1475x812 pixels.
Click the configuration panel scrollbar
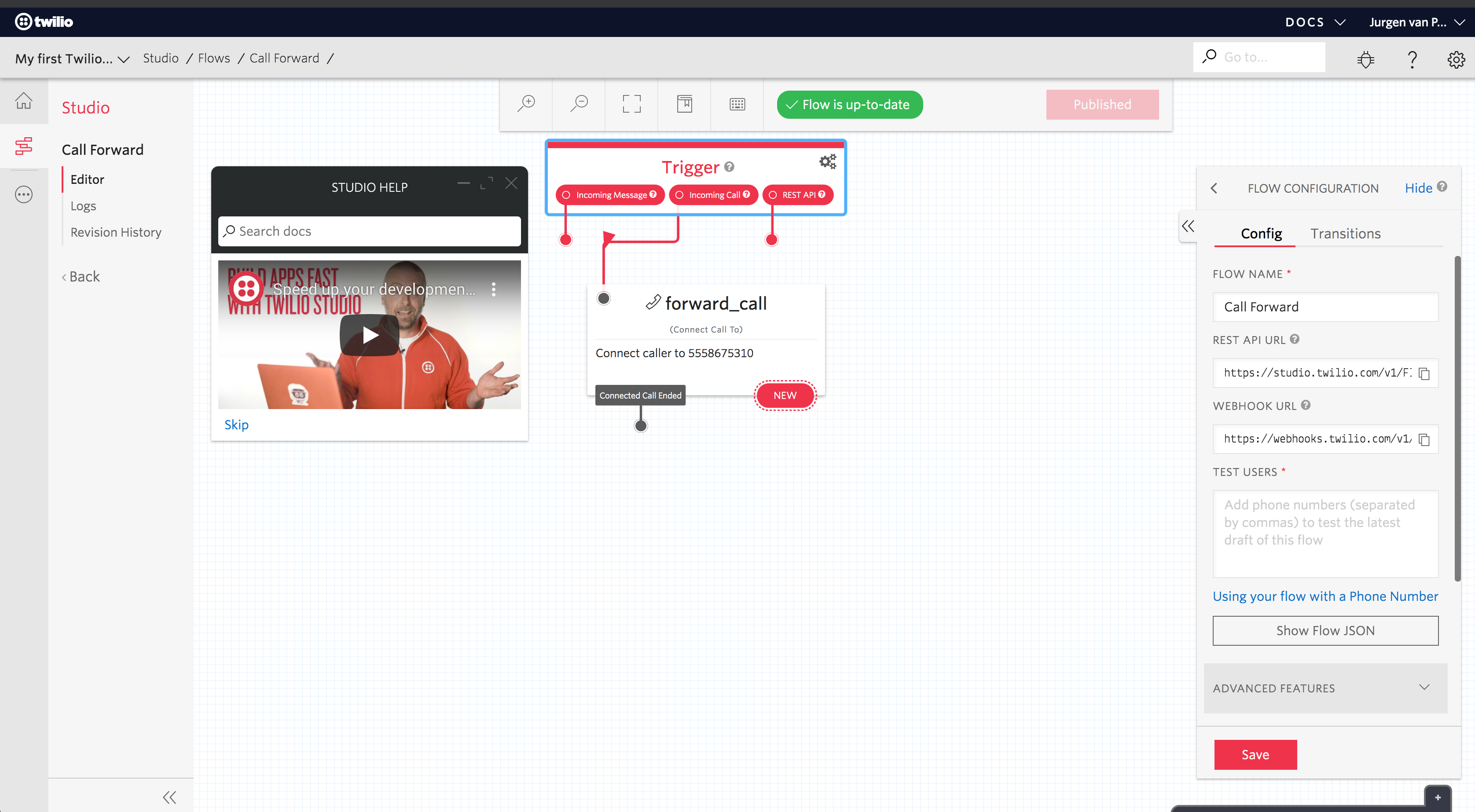(x=1458, y=418)
